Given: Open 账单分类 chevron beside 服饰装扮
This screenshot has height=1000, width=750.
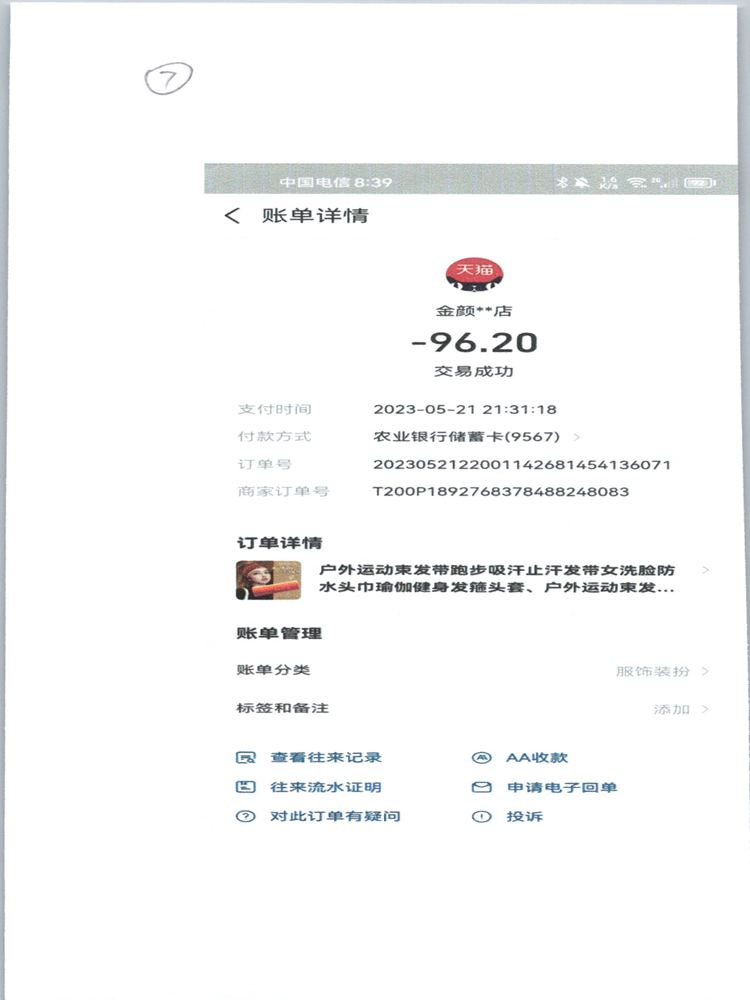Looking at the screenshot, I should (705, 671).
